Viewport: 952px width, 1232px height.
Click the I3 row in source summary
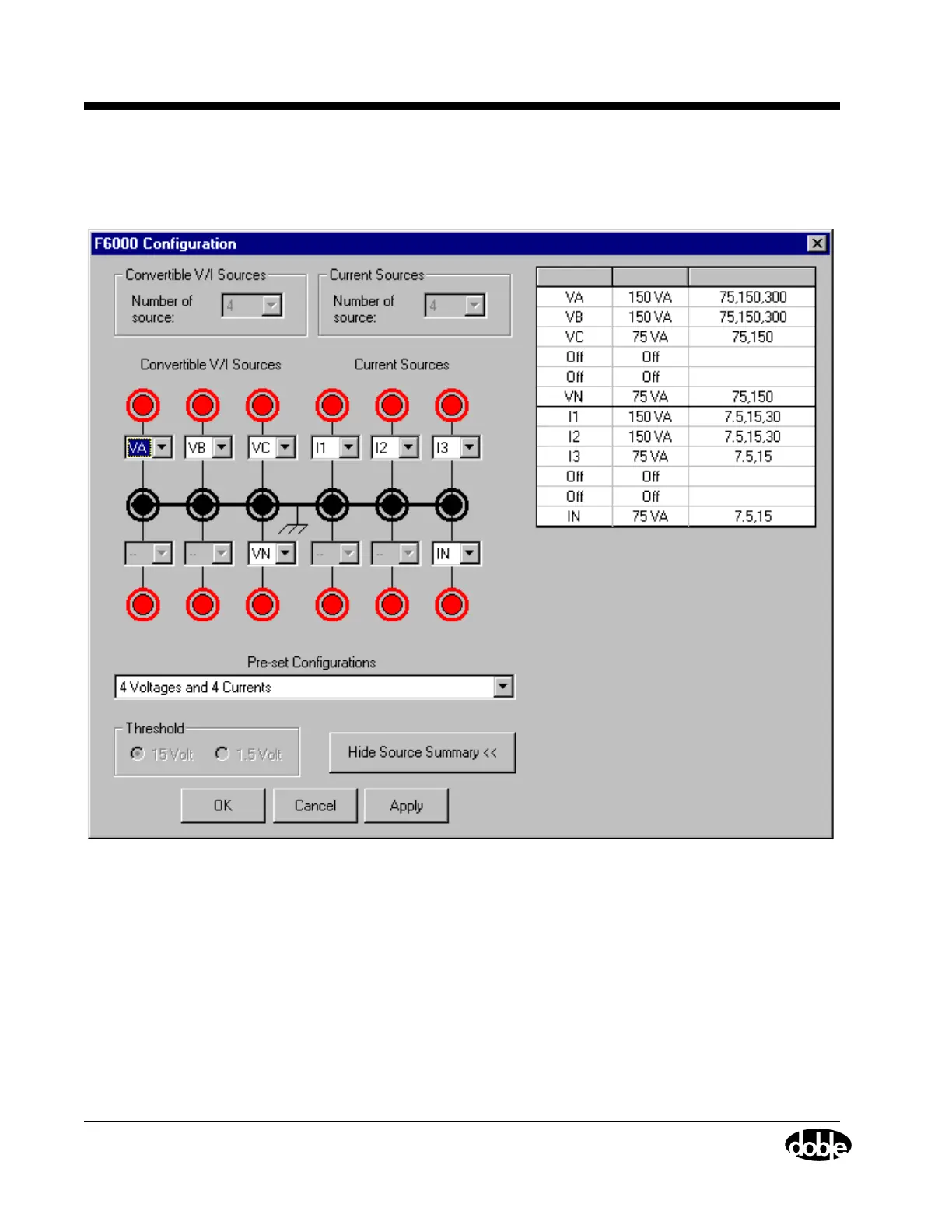click(x=676, y=457)
